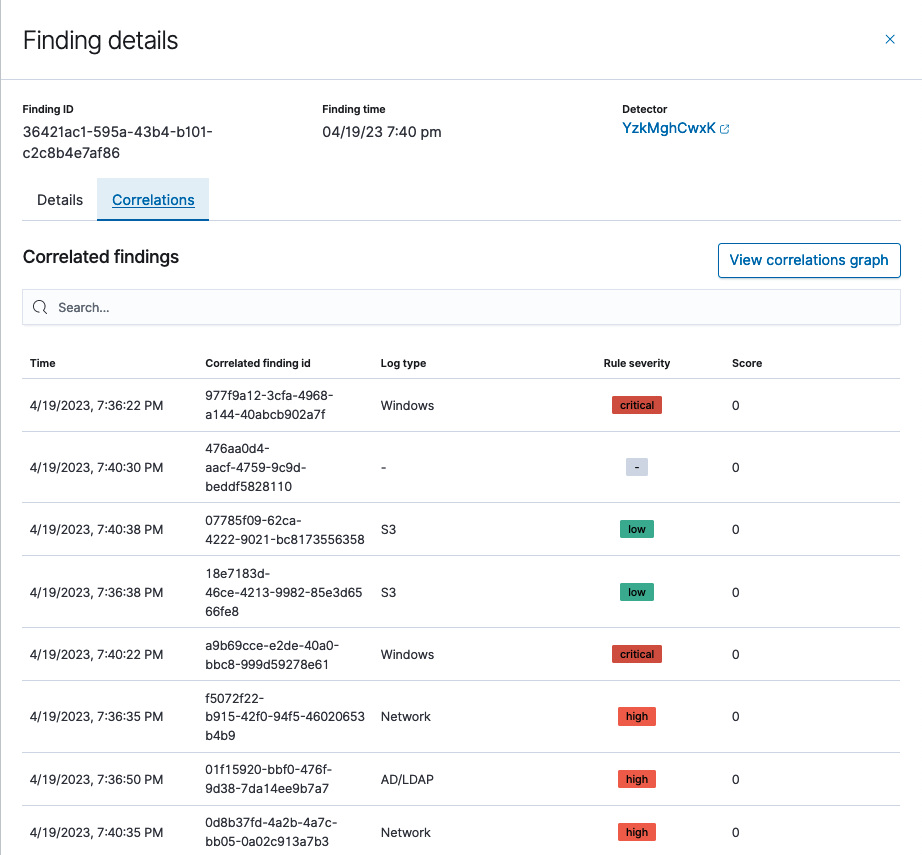The height and width of the screenshot is (855, 922).
Task: Sort by the Time column header
Action: (x=43, y=363)
